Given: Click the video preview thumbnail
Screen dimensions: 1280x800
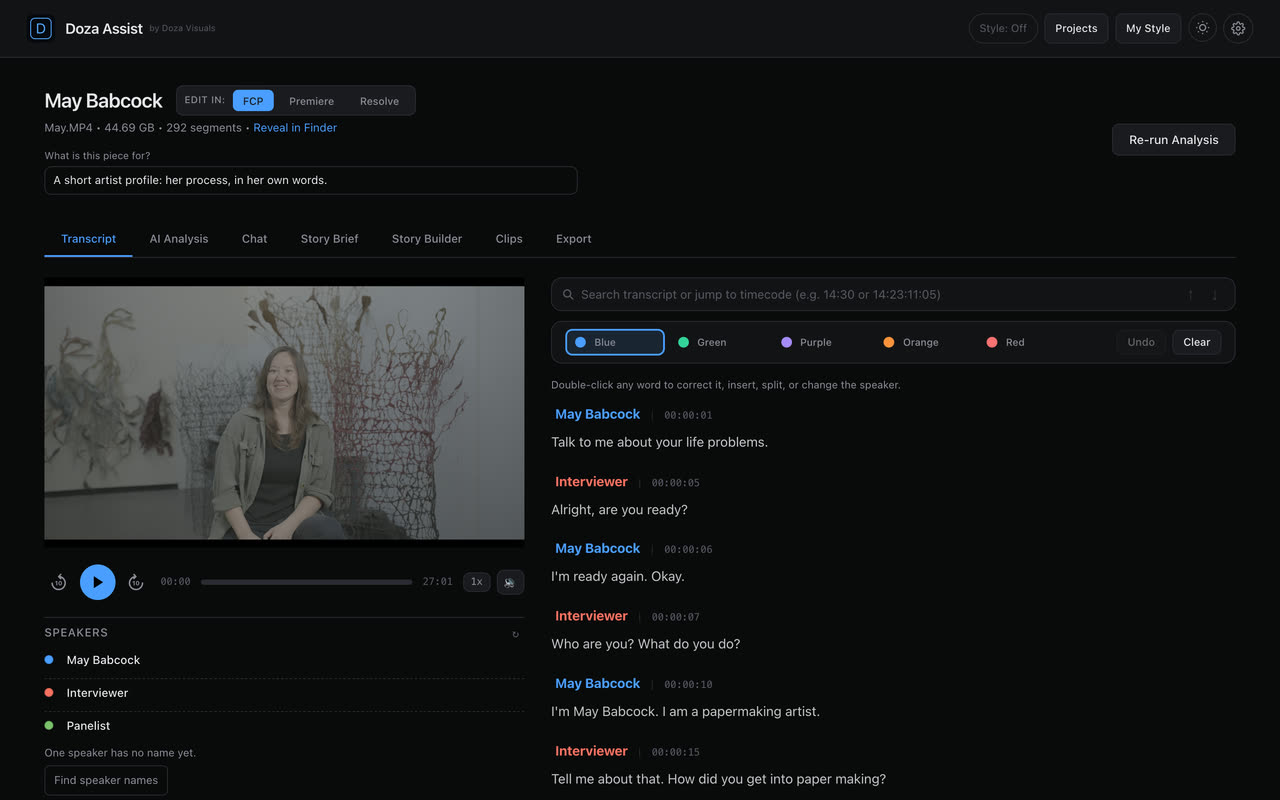Looking at the screenshot, I should pos(284,413).
